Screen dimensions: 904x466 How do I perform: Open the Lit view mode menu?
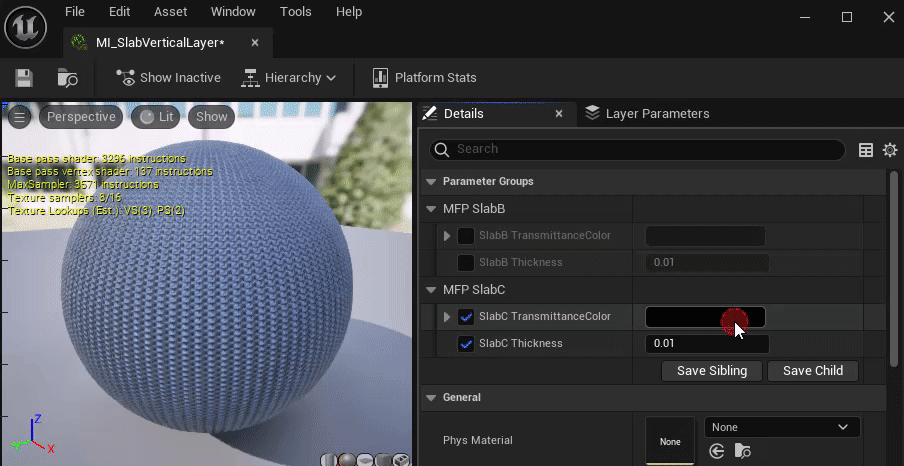(157, 117)
